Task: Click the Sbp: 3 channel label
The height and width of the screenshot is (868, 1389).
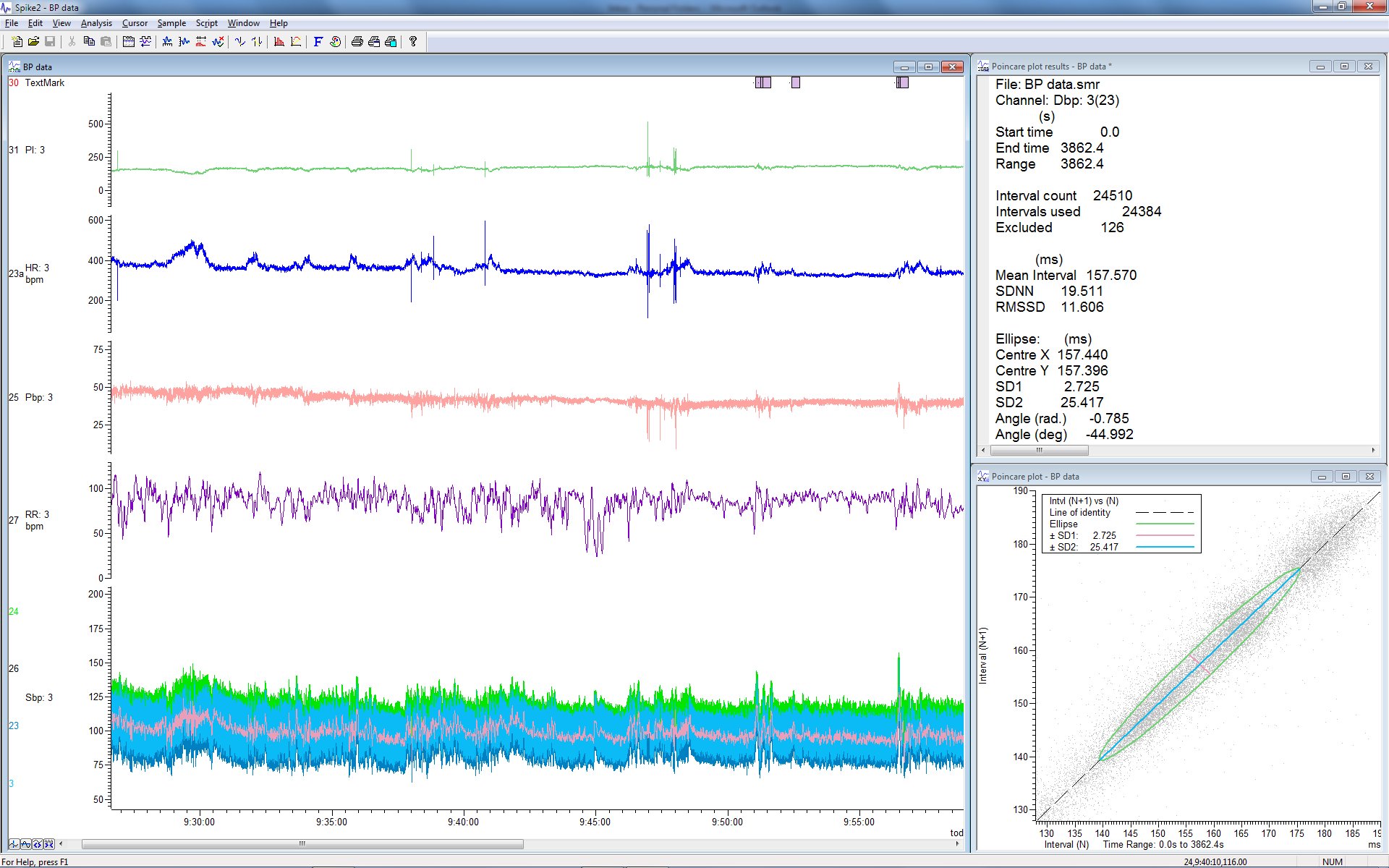Action: point(38,697)
